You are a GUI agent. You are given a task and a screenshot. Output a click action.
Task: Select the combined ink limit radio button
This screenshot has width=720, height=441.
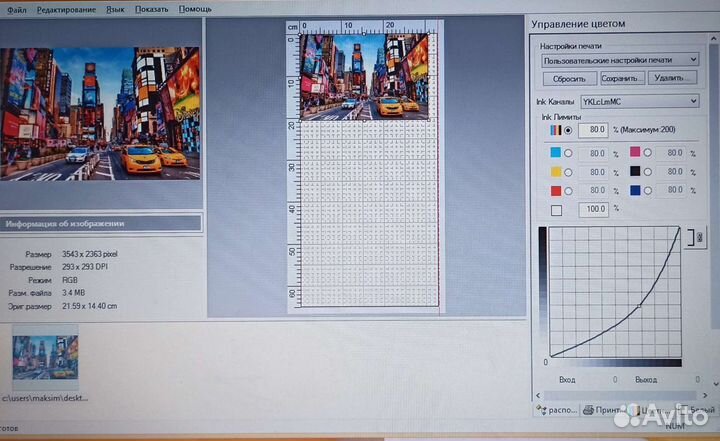point(569,130)
